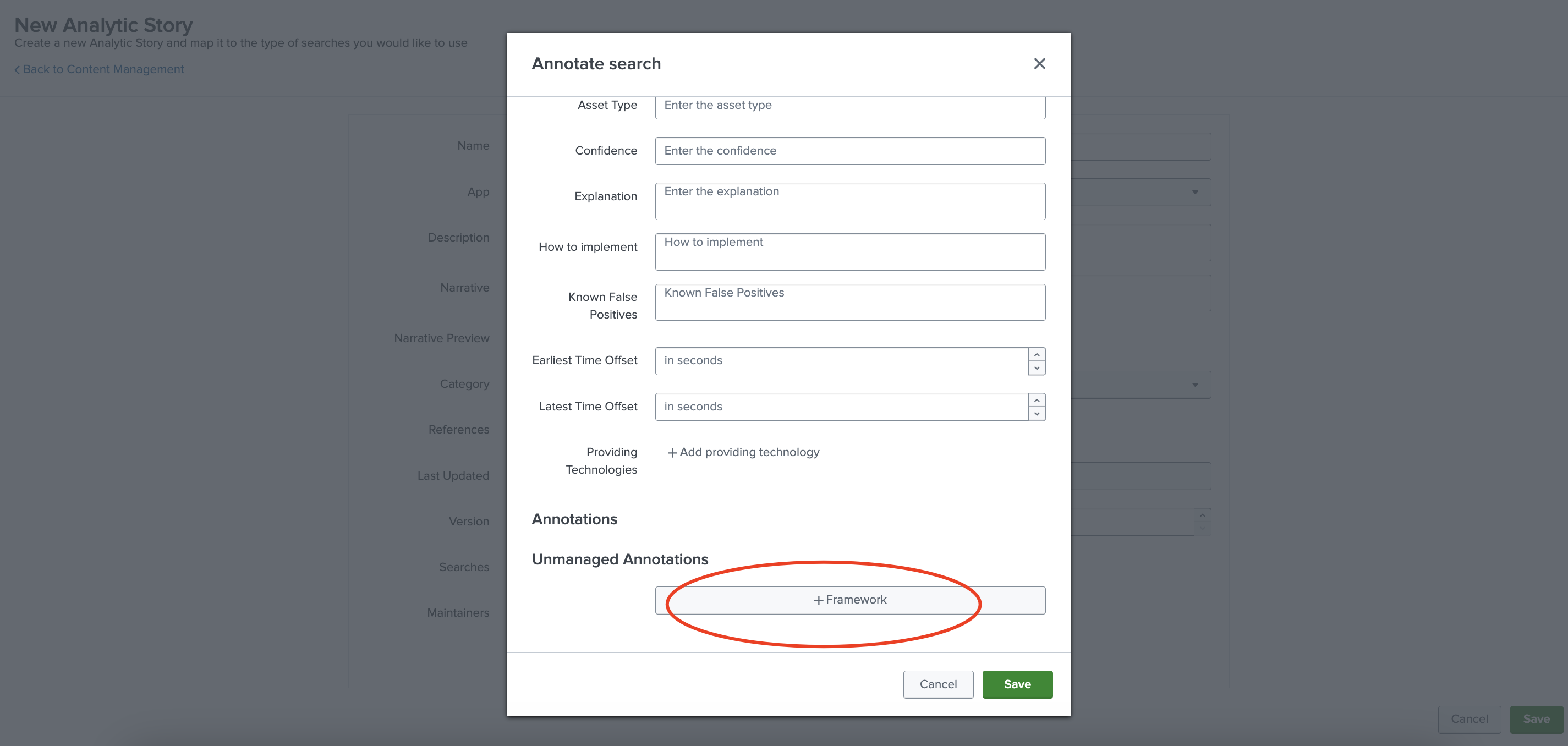Increase Latest Time Offset with up arrow
Viewport: 1568px width, 746px height.
click(1037, 401)
